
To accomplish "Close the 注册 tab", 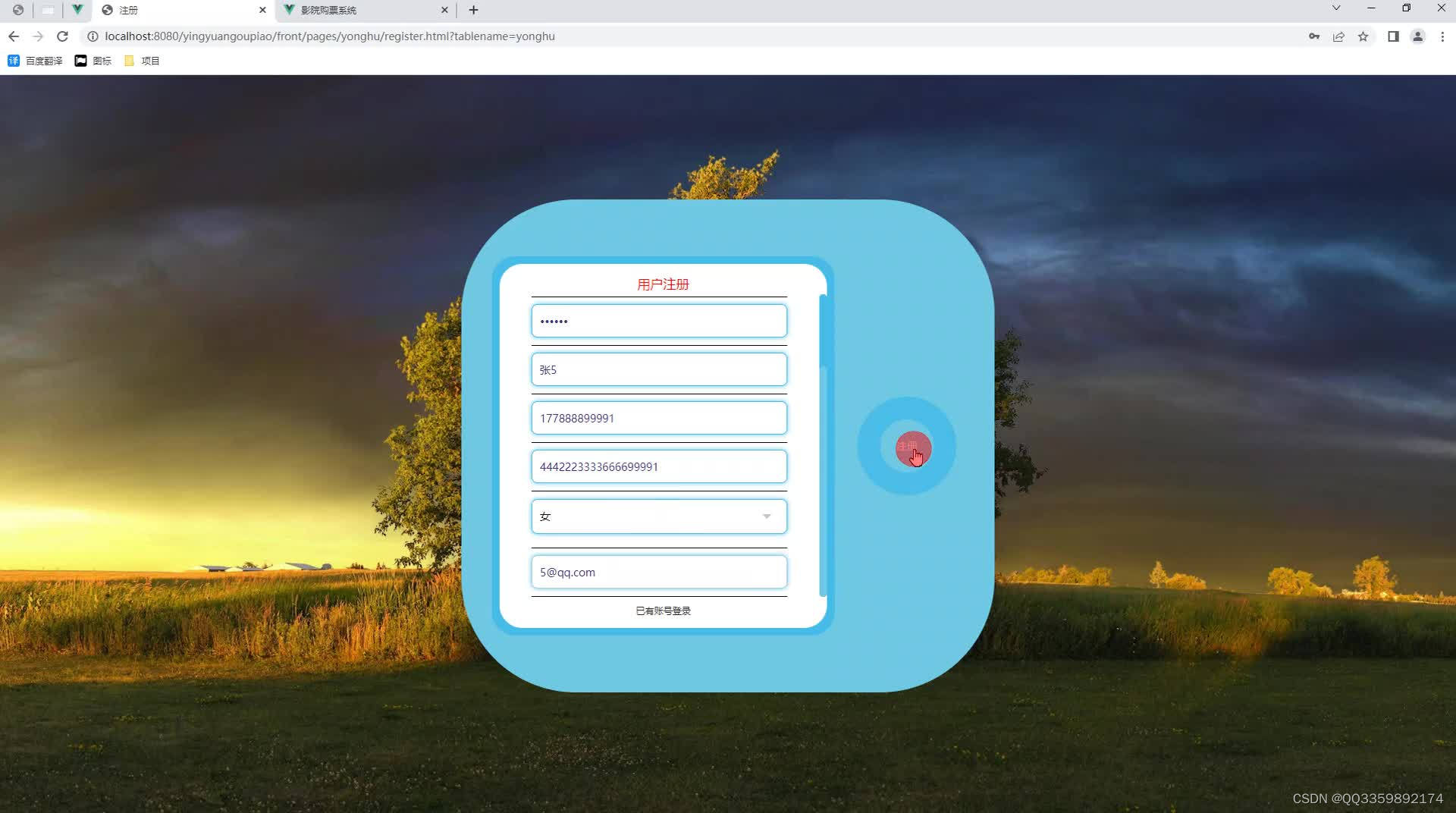I will (262, 10).
